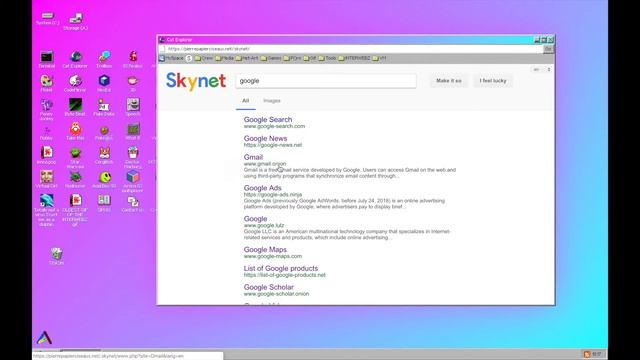Open the Trash icon on desktop
Screen dimensions: 640x360
56,256
